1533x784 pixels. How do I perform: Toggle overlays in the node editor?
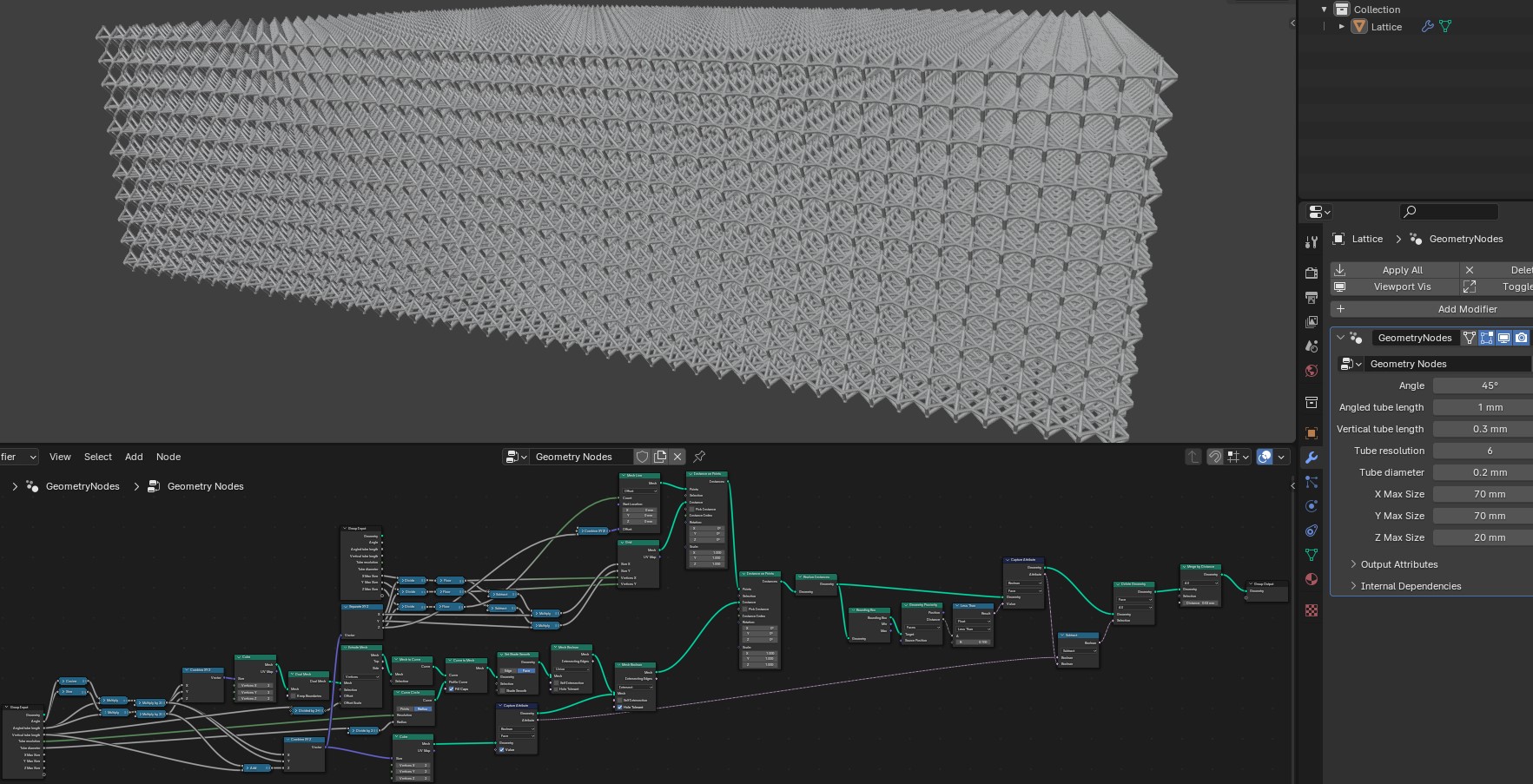(x=1265, y=457)
